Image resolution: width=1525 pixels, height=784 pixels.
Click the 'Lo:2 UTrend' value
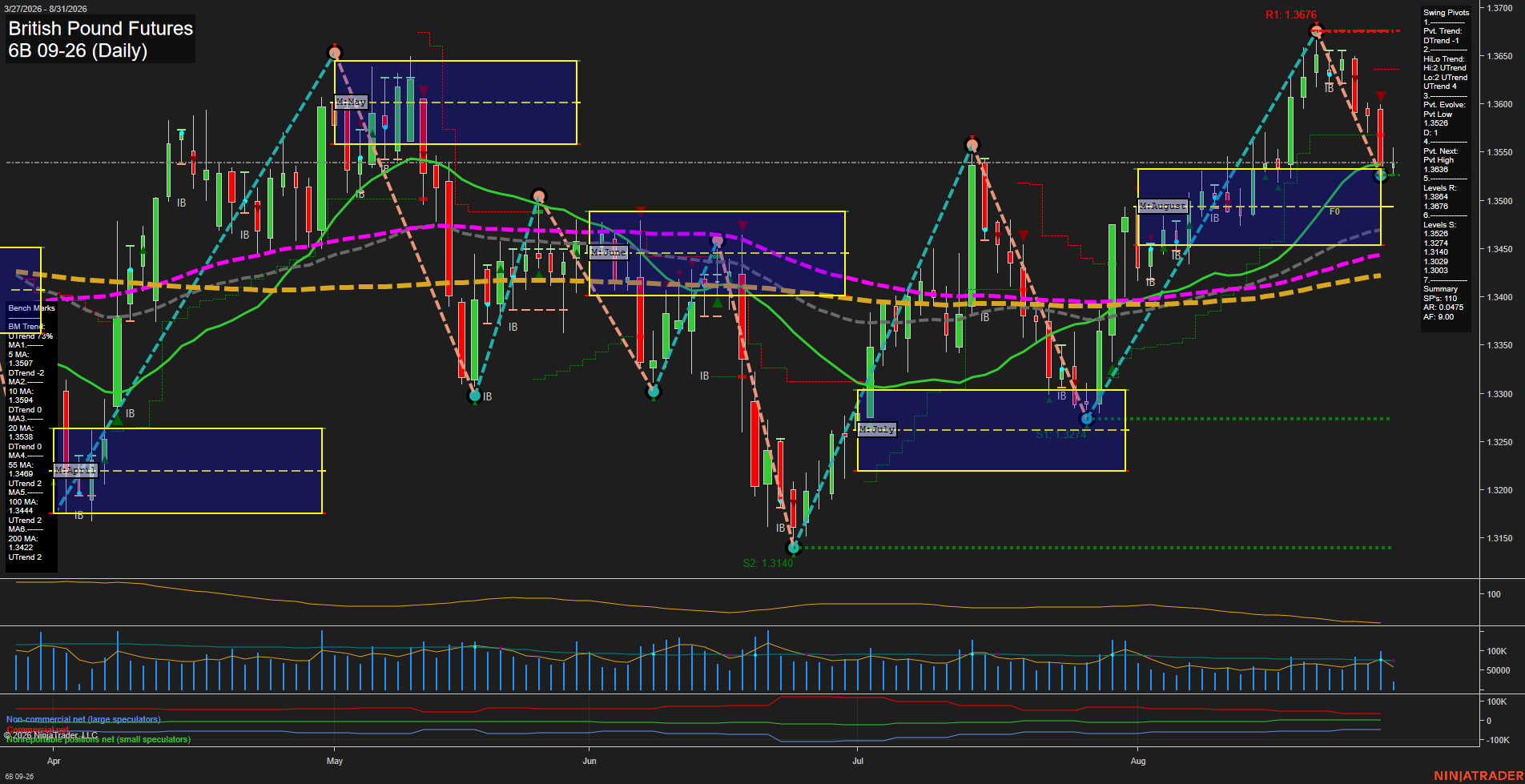coord(1445,78)
